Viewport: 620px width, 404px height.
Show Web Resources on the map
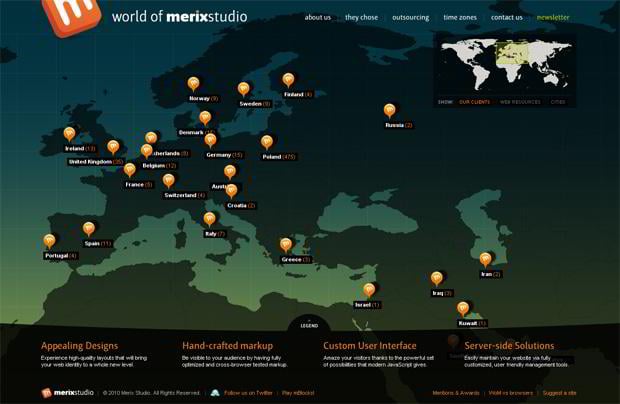[519, 102]
